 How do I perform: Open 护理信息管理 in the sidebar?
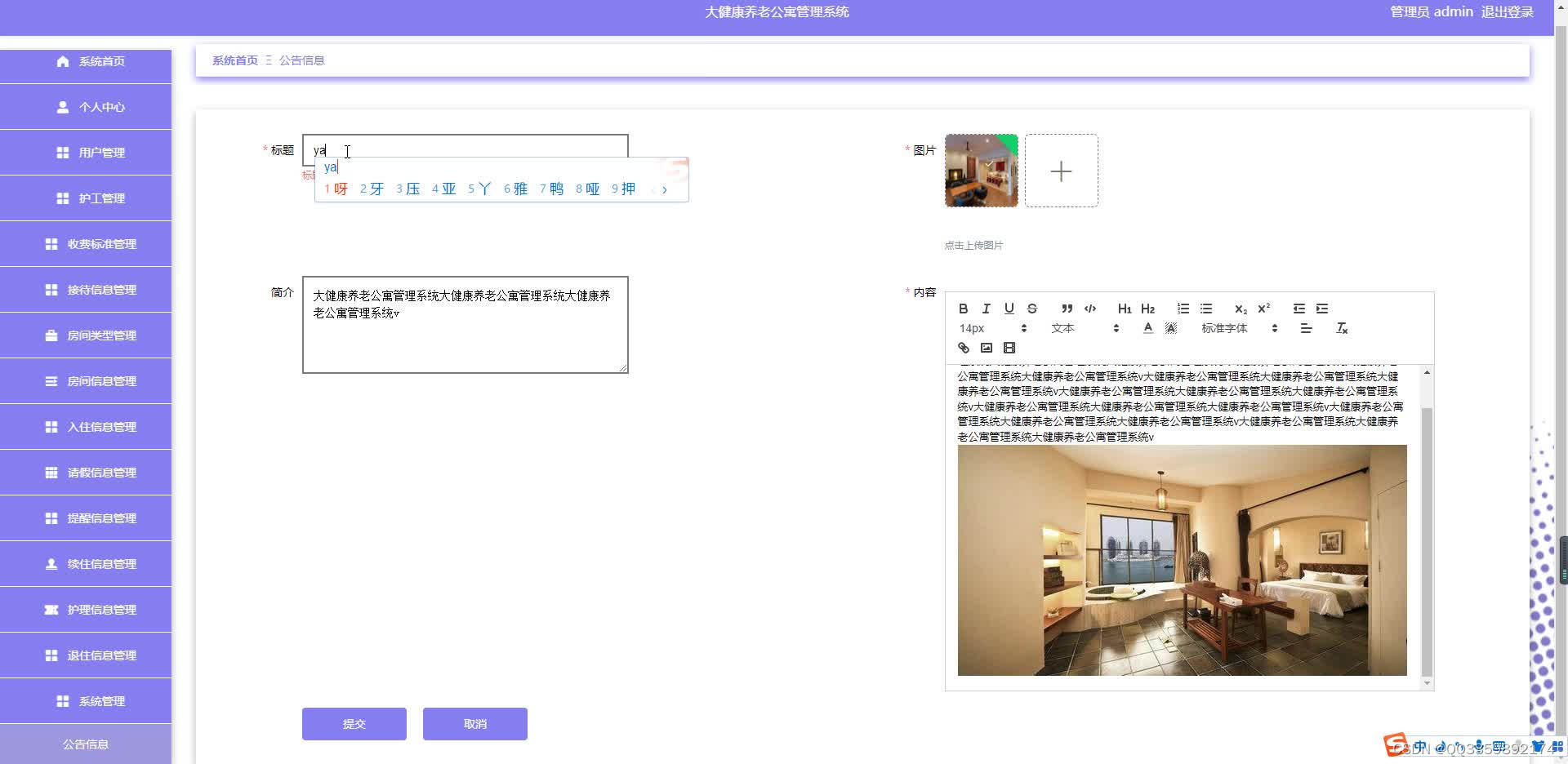coord(86,610)
